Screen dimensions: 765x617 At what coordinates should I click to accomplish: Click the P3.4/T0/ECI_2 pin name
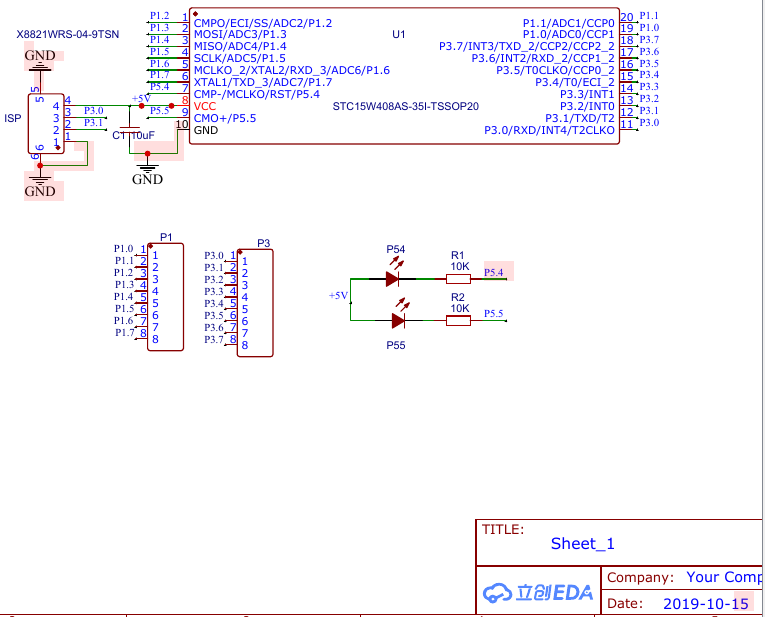point(575,82)
